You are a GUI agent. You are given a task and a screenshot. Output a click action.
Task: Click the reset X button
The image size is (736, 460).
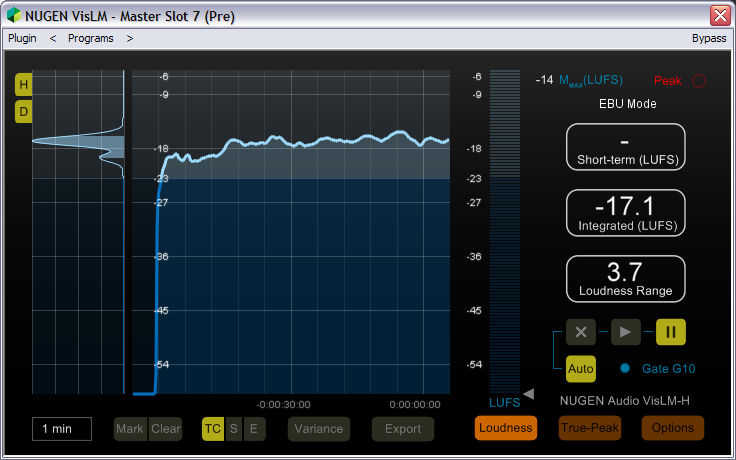point(581,332)
